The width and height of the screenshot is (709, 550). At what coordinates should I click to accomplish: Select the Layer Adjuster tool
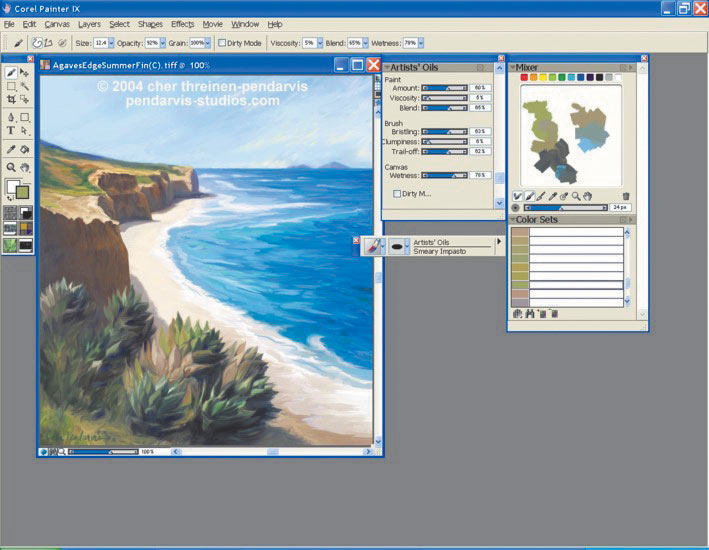coord(24,72)
